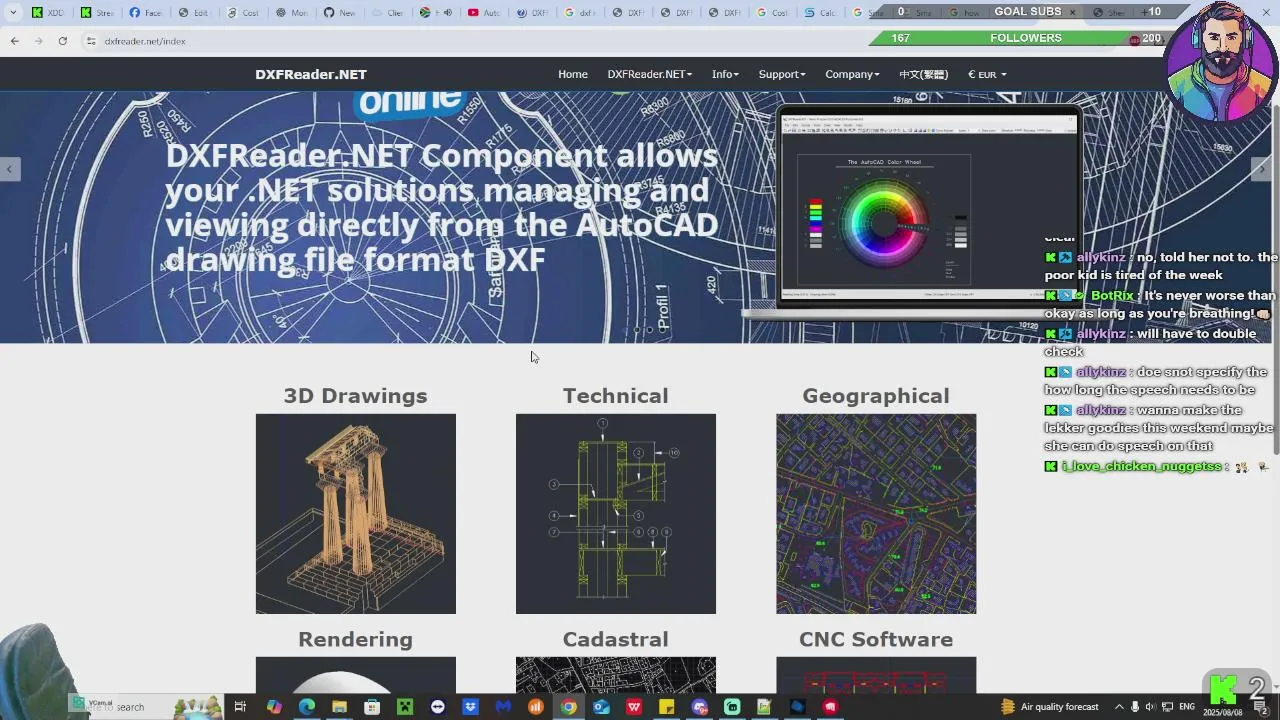The image size is (1280, 720).
Task: Switch to the 'Mon' tab
Action: pyautogui.click(x=292, y=12)
